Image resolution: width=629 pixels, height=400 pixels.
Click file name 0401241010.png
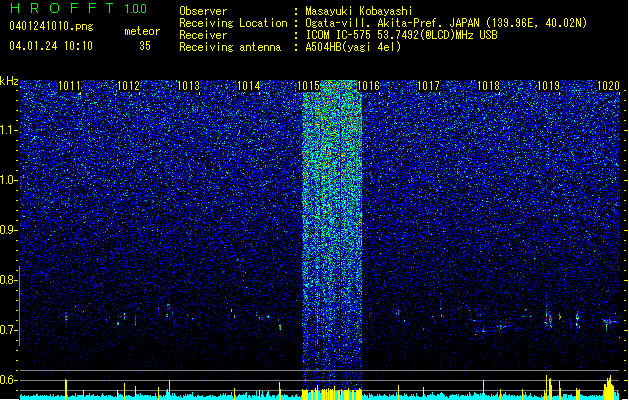coord(51,26)
